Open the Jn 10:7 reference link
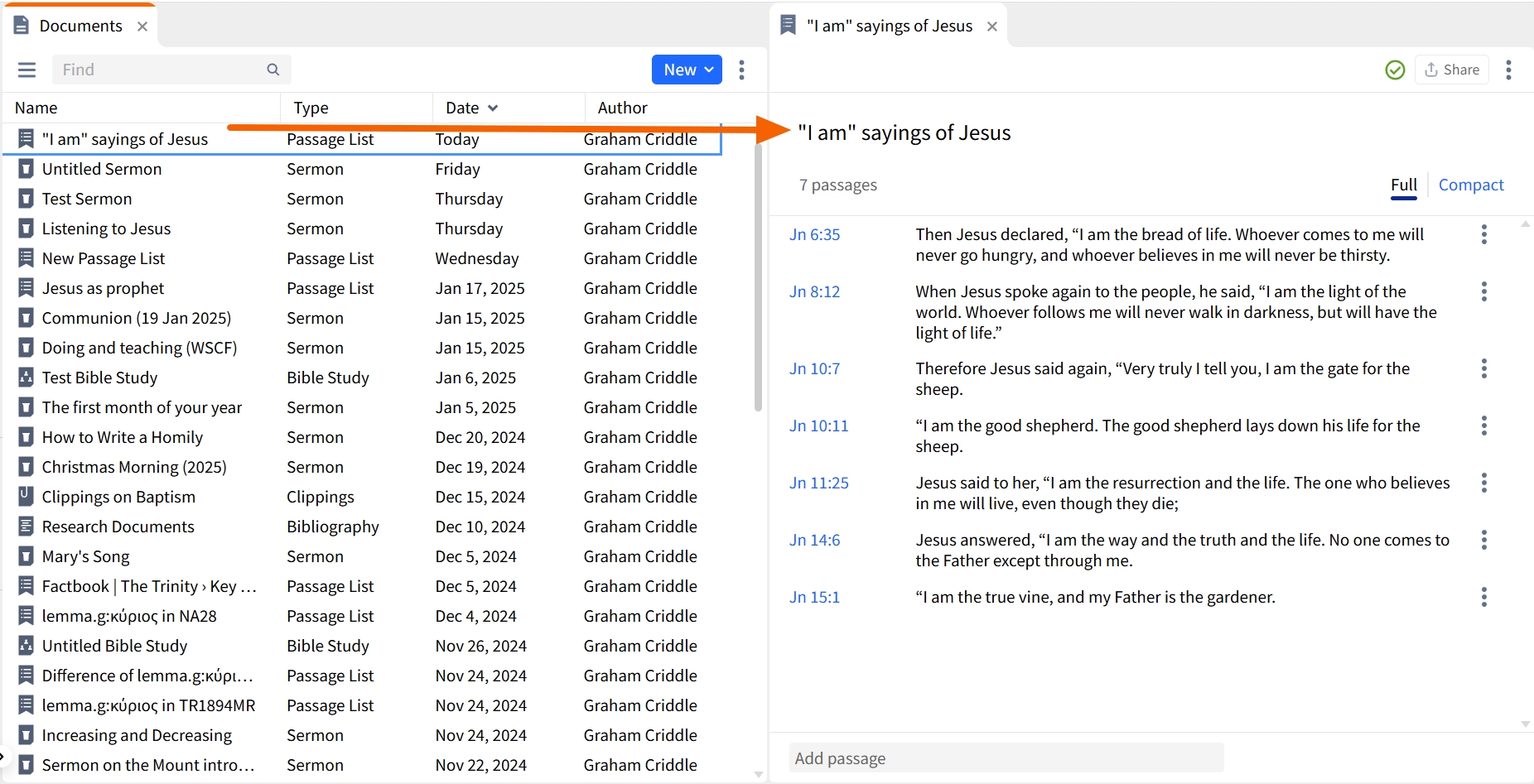The height and width of the screenshot is (784, 1534). pyautogui.click(x=814, y=368)
